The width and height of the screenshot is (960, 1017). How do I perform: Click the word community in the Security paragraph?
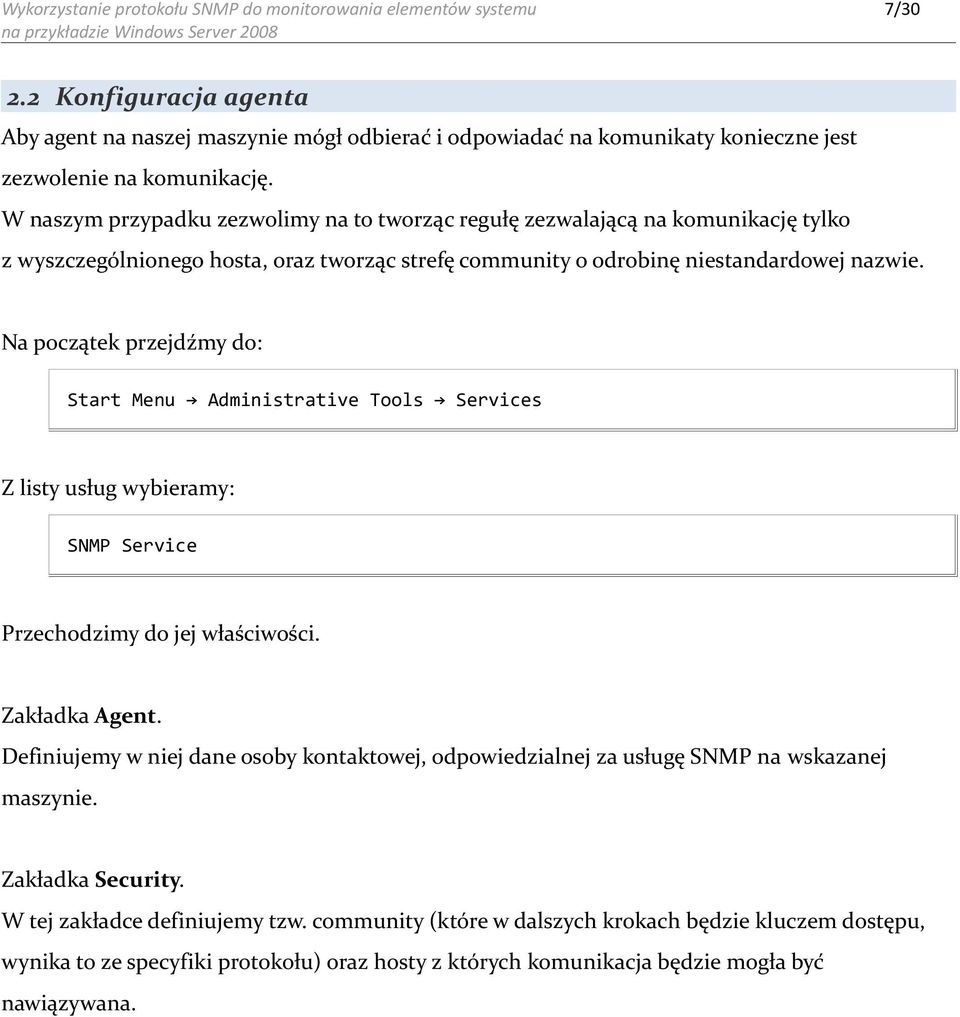(x=368, y=921)
